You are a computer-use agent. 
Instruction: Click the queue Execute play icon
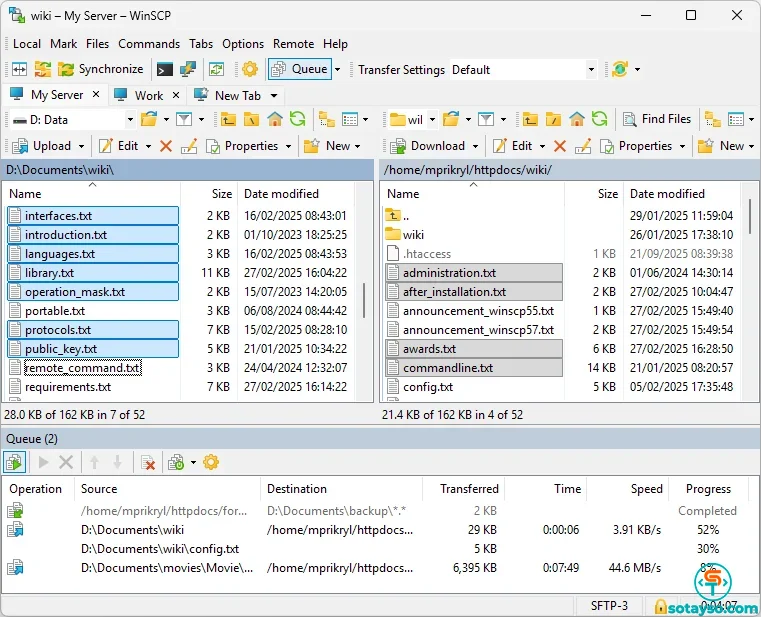pos(43,462)
